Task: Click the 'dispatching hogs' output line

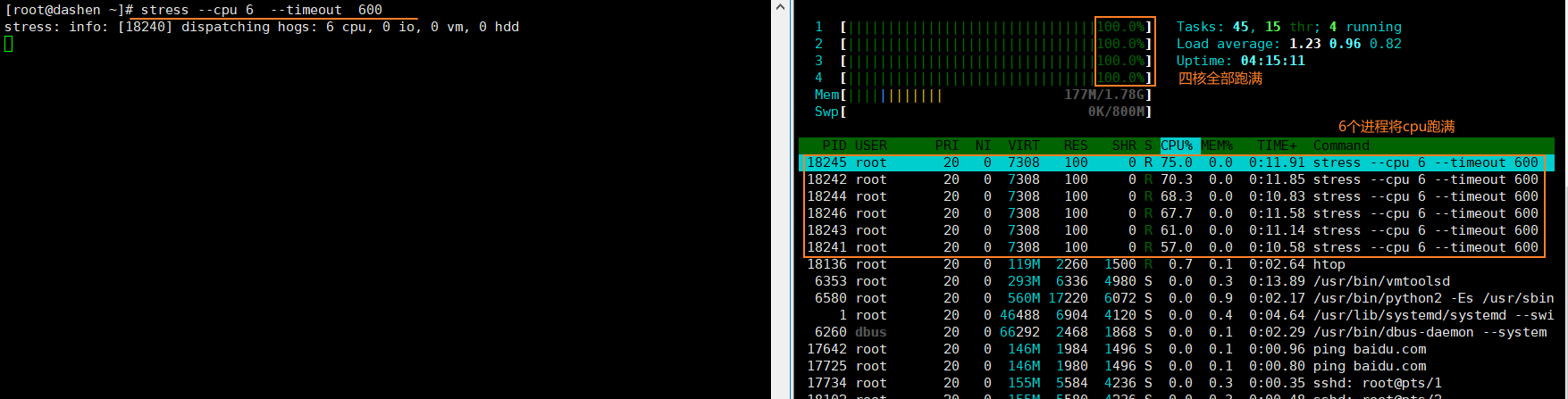Action: tap(262, 27)
